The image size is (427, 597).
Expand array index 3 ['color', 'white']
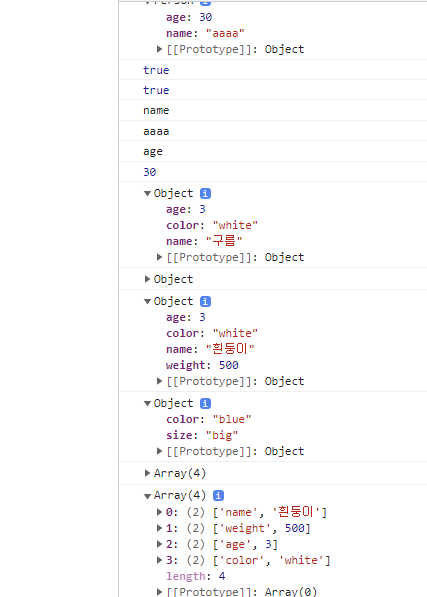click(159, 560)
